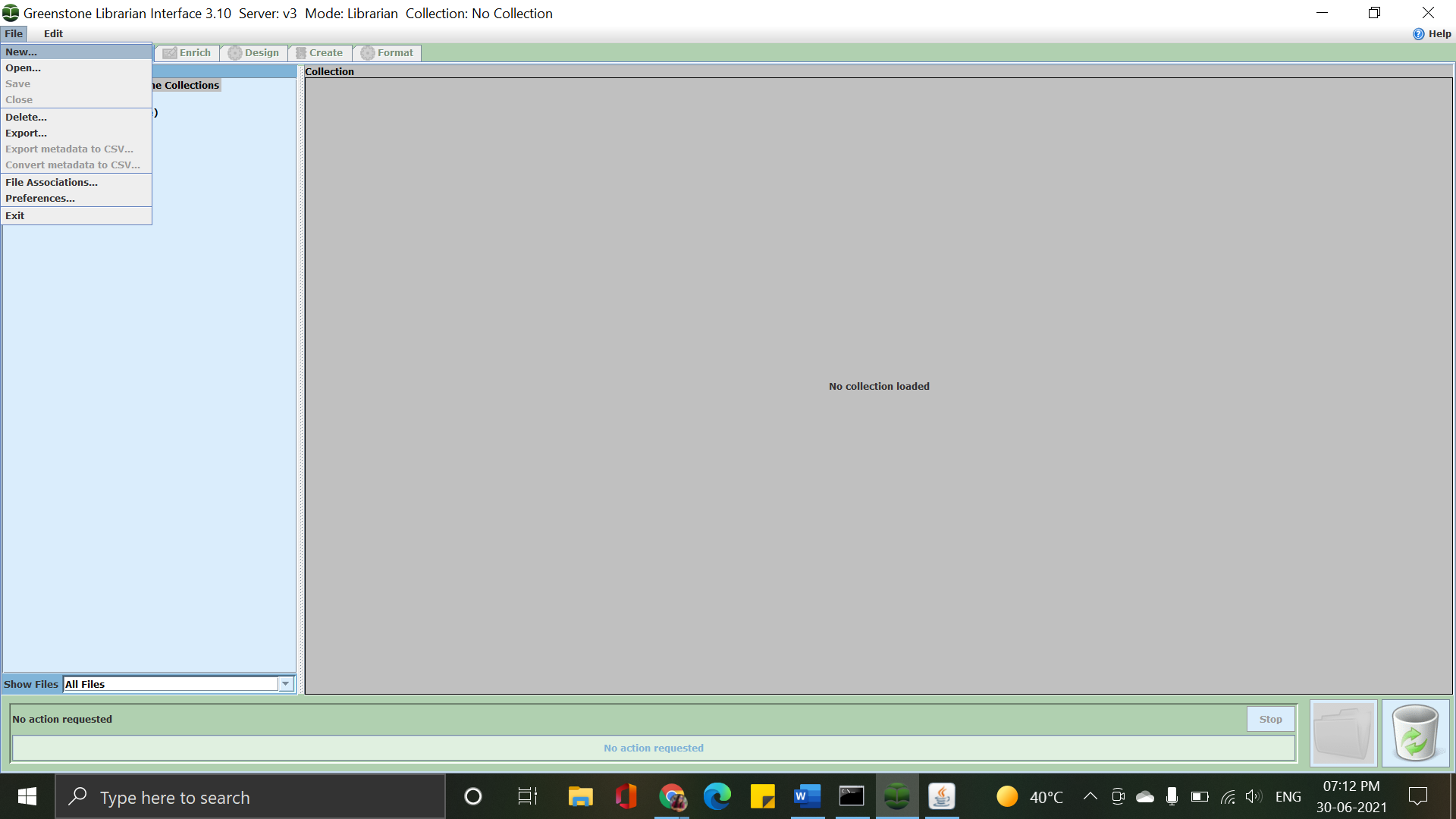Open Task View on the taskbar
1456x819 pixels.
(527, 796)
